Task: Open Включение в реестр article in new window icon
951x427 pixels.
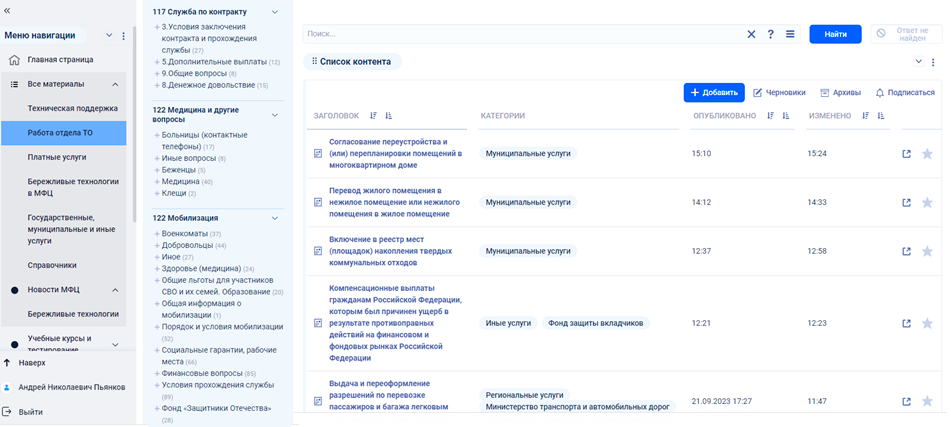Action: (x=907, y=251)
